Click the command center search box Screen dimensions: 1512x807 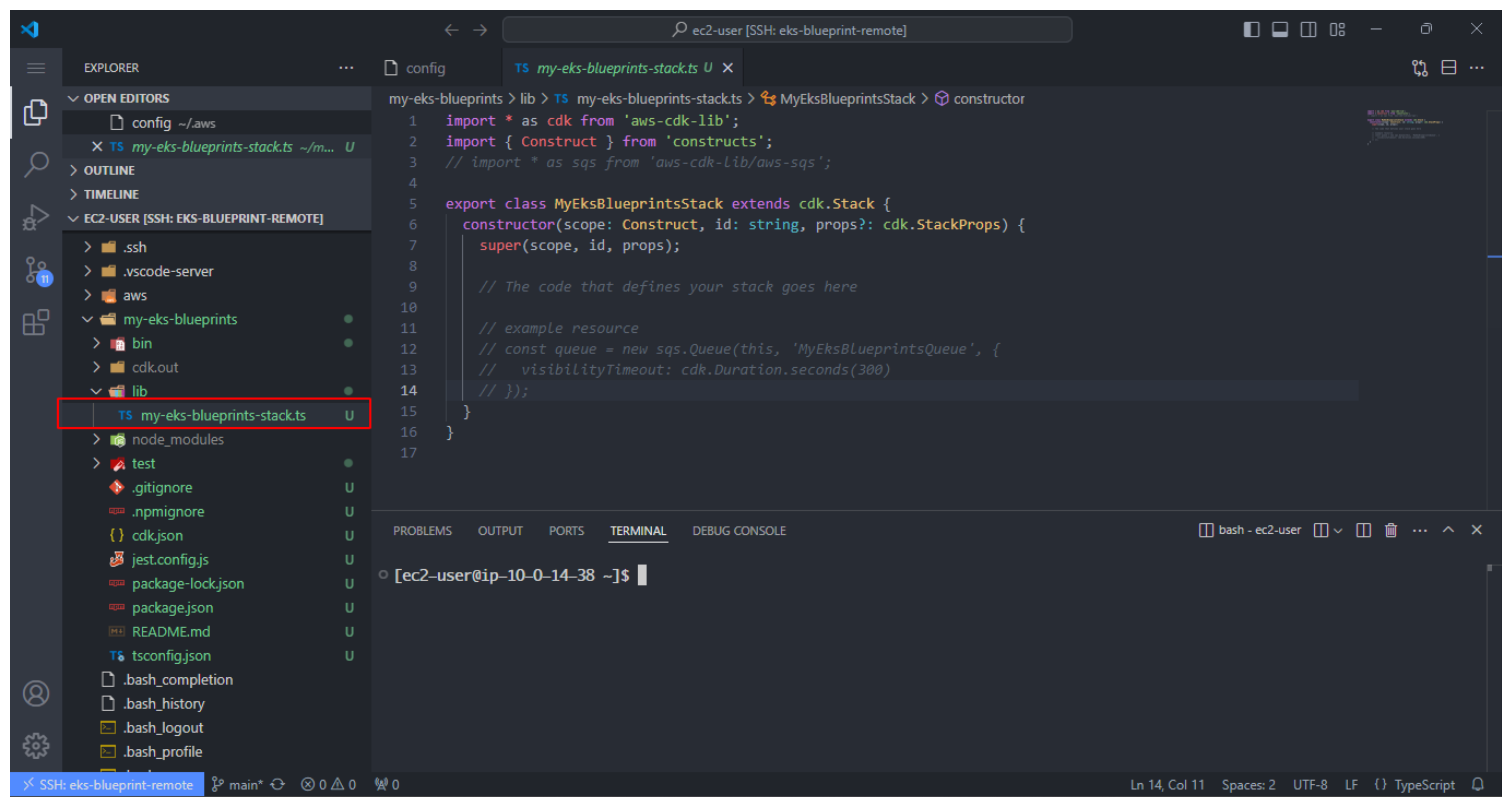point(787,30)
